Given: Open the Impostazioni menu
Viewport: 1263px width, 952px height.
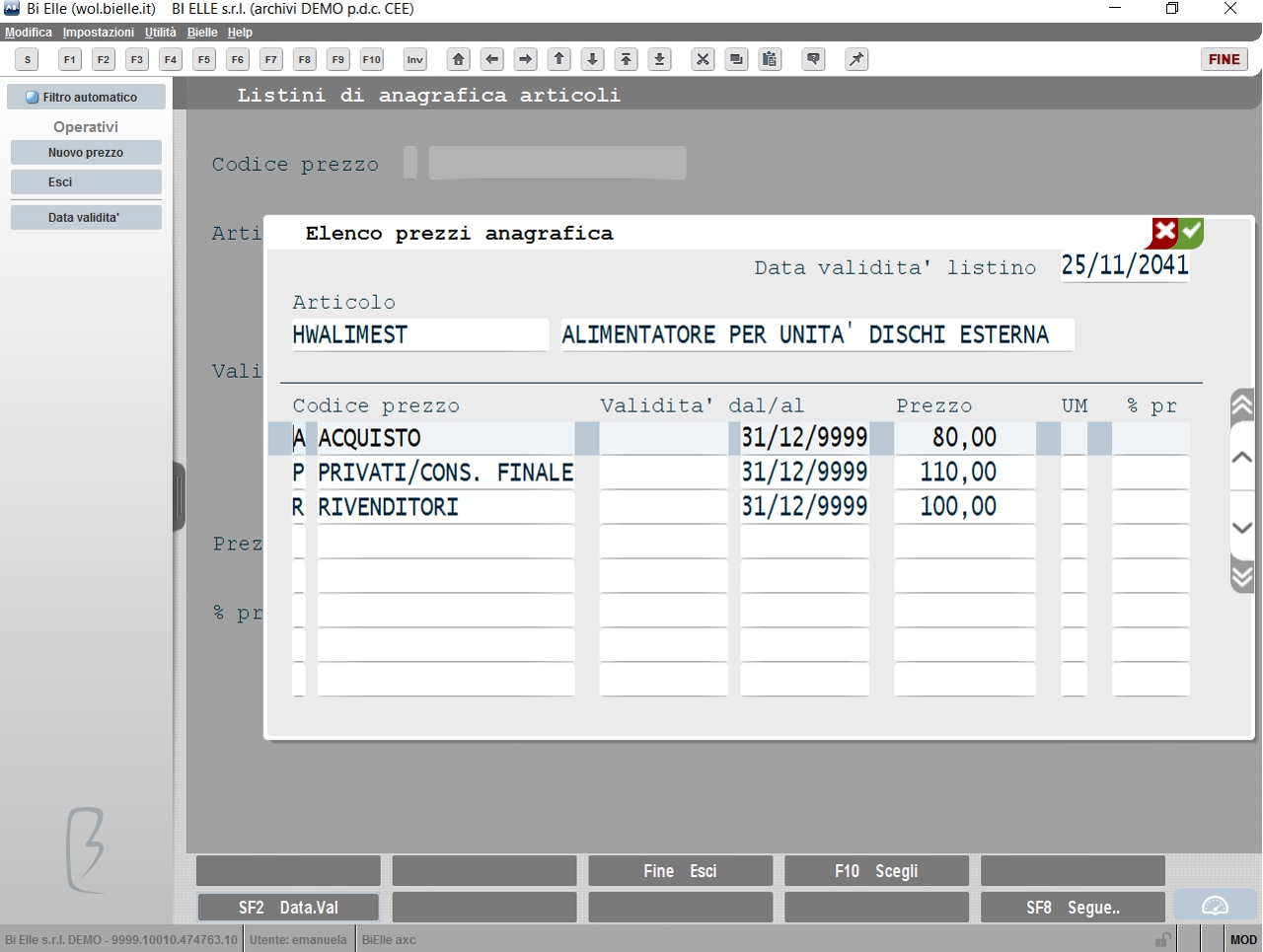Looking at the screenshot, I should [x=99, y=33].
